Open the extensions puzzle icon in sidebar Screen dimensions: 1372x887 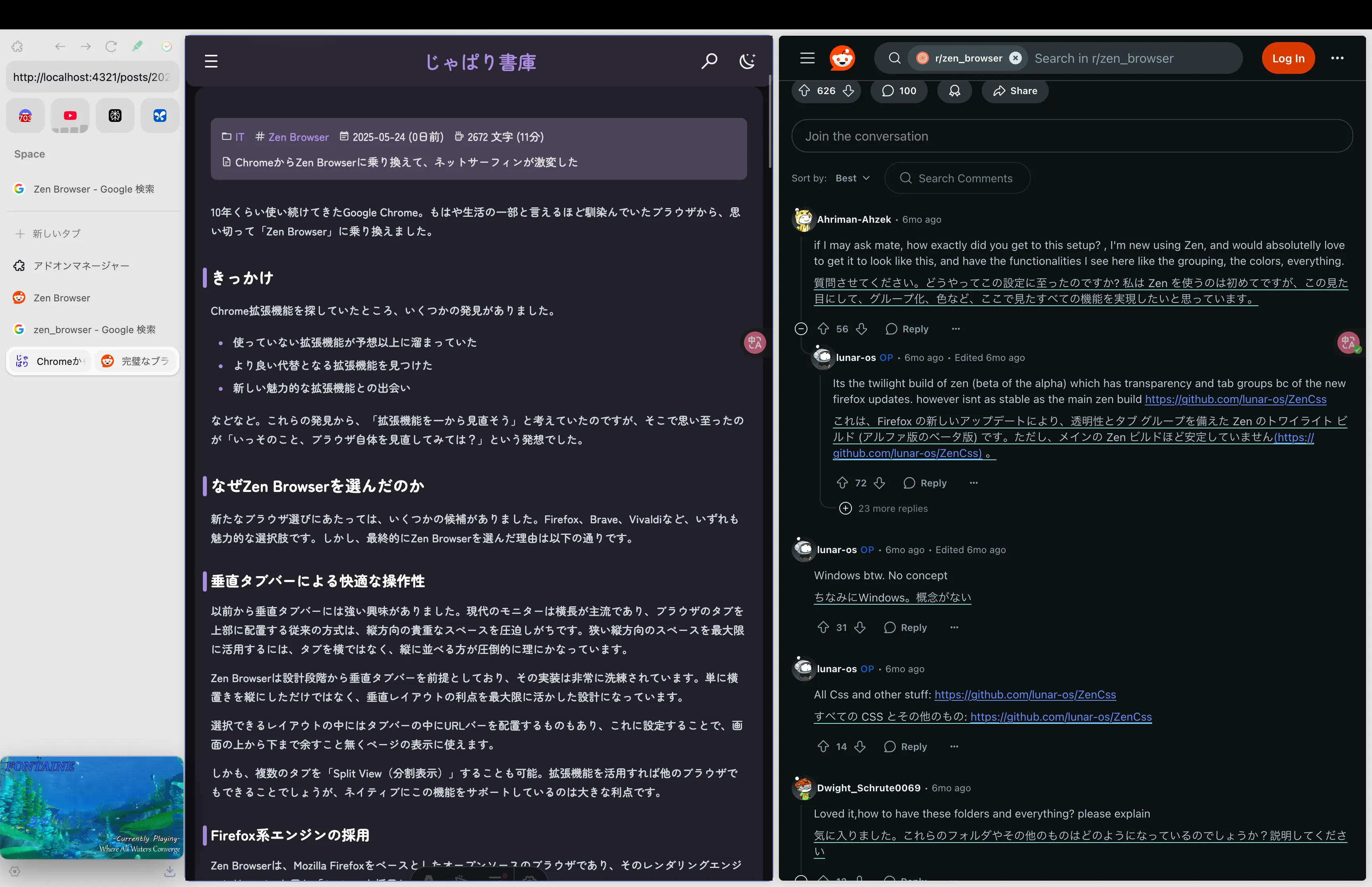[x=17, y=46]
